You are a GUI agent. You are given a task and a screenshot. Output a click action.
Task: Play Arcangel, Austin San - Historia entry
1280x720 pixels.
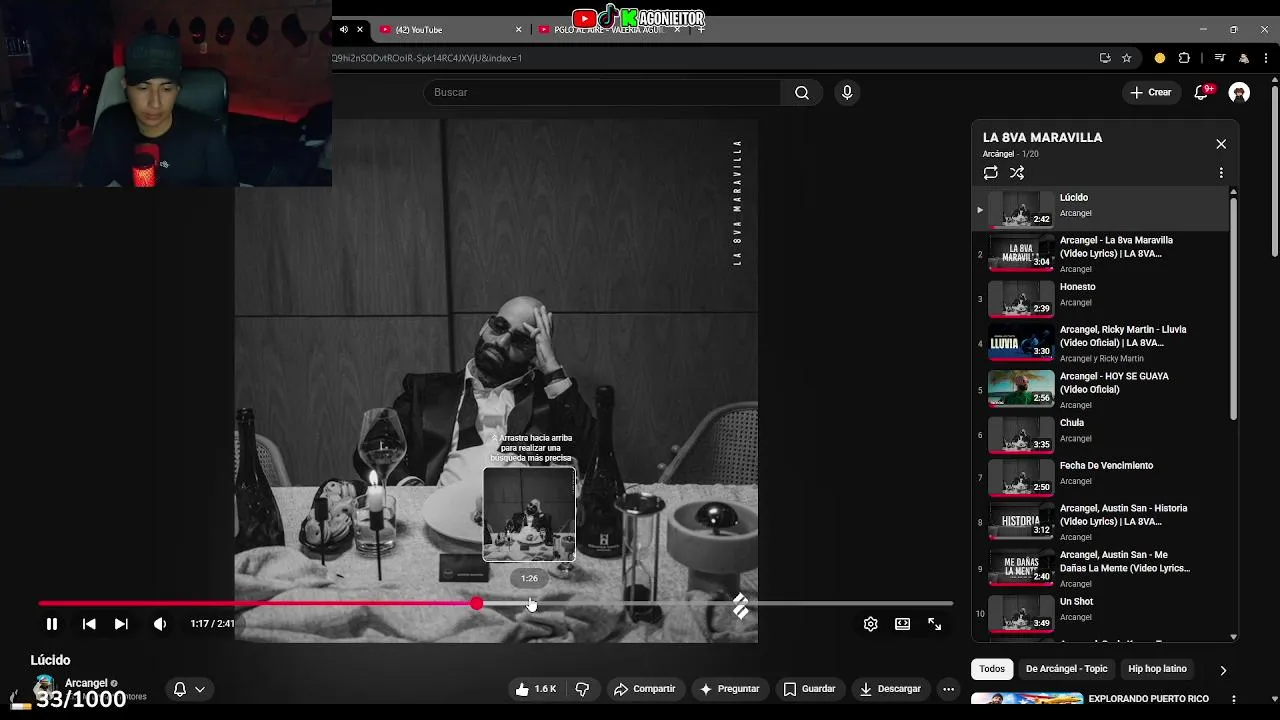1099,522
